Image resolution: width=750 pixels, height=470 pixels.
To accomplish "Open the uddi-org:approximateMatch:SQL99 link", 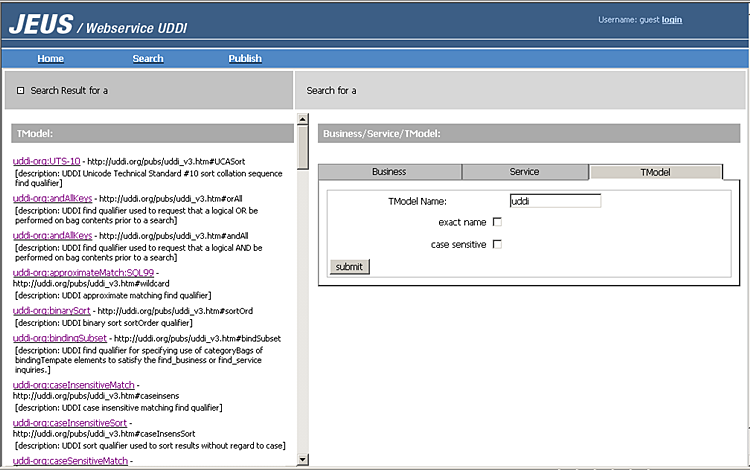I will (x=83, y=272).
